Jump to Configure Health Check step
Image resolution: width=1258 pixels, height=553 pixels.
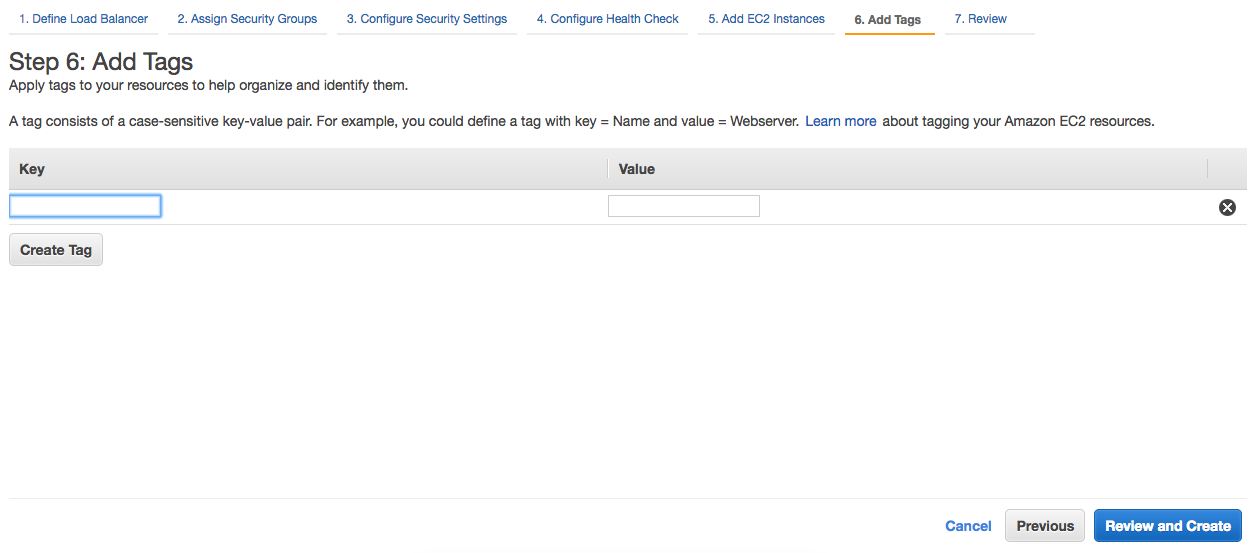click(x=607, y=19)
